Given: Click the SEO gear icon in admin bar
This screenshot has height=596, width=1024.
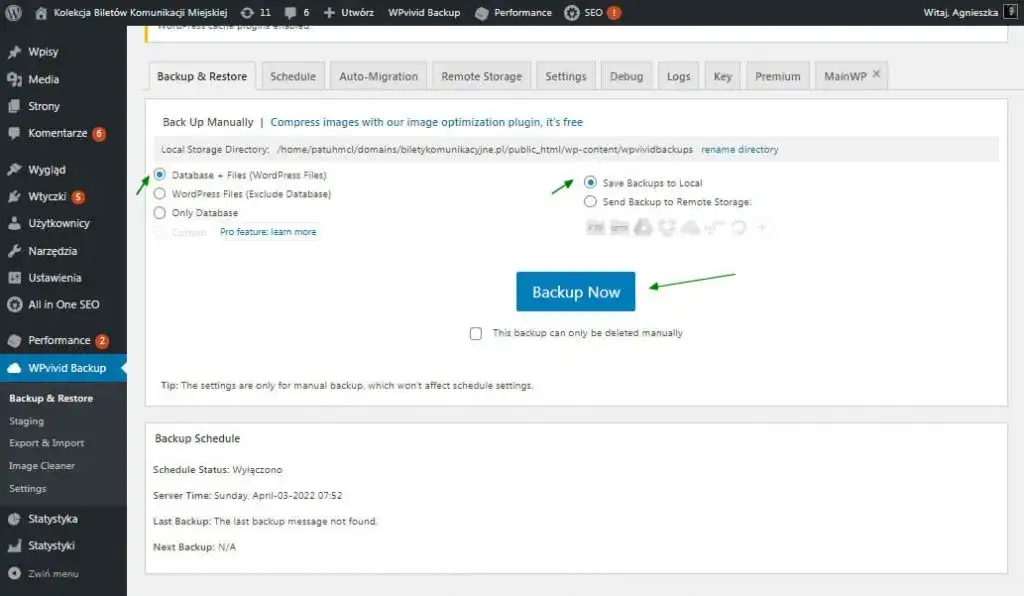Looking at the screenshot, I should (571, 12).
